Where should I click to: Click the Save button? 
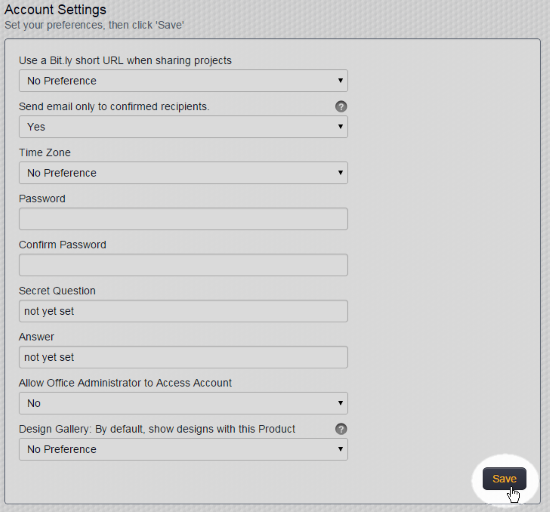(x=504, y=479)
